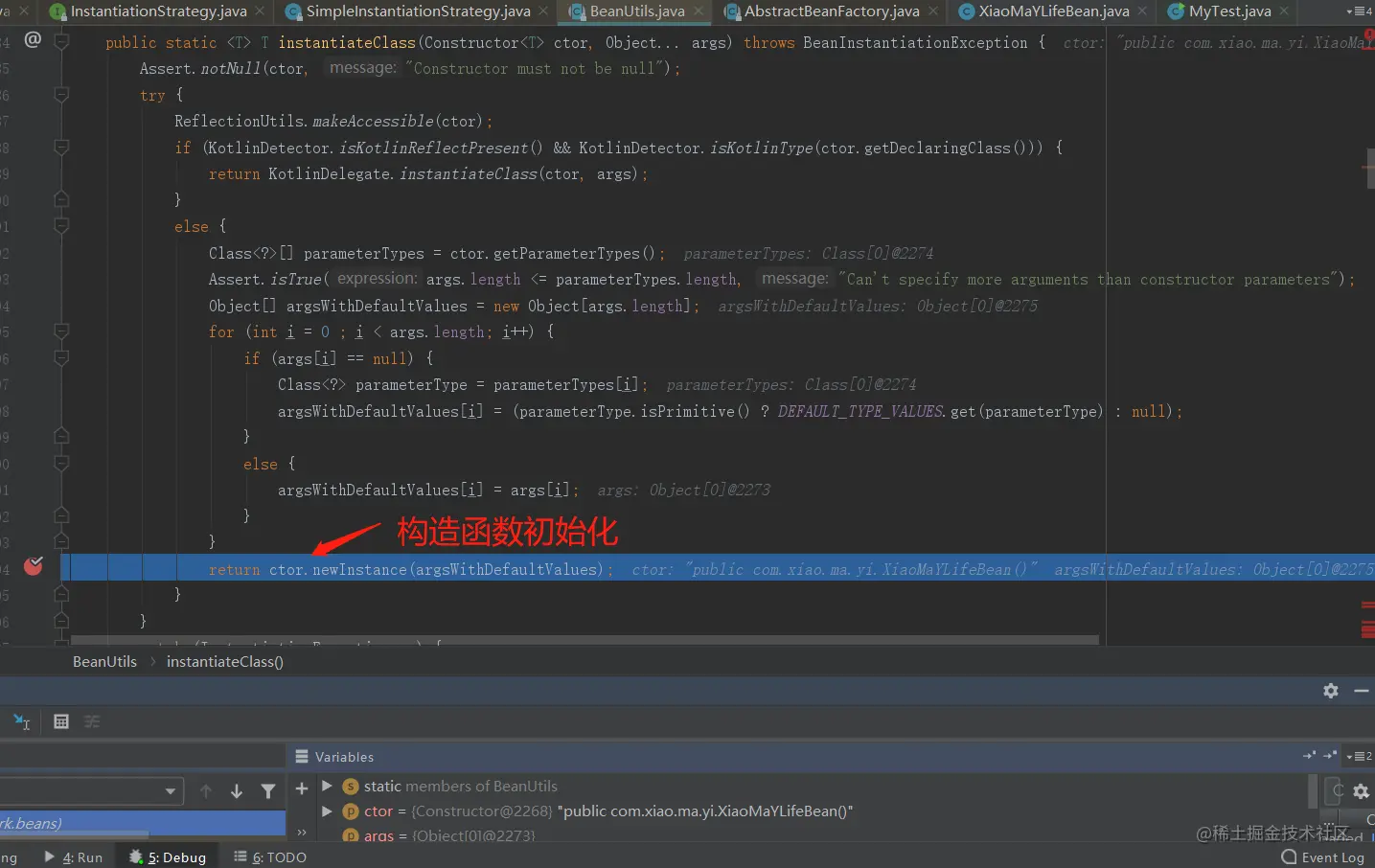The image size is (1375, 868).
Task: Close the XiaoMaYLifeBean.java tab
Action: click(1142, 11)
